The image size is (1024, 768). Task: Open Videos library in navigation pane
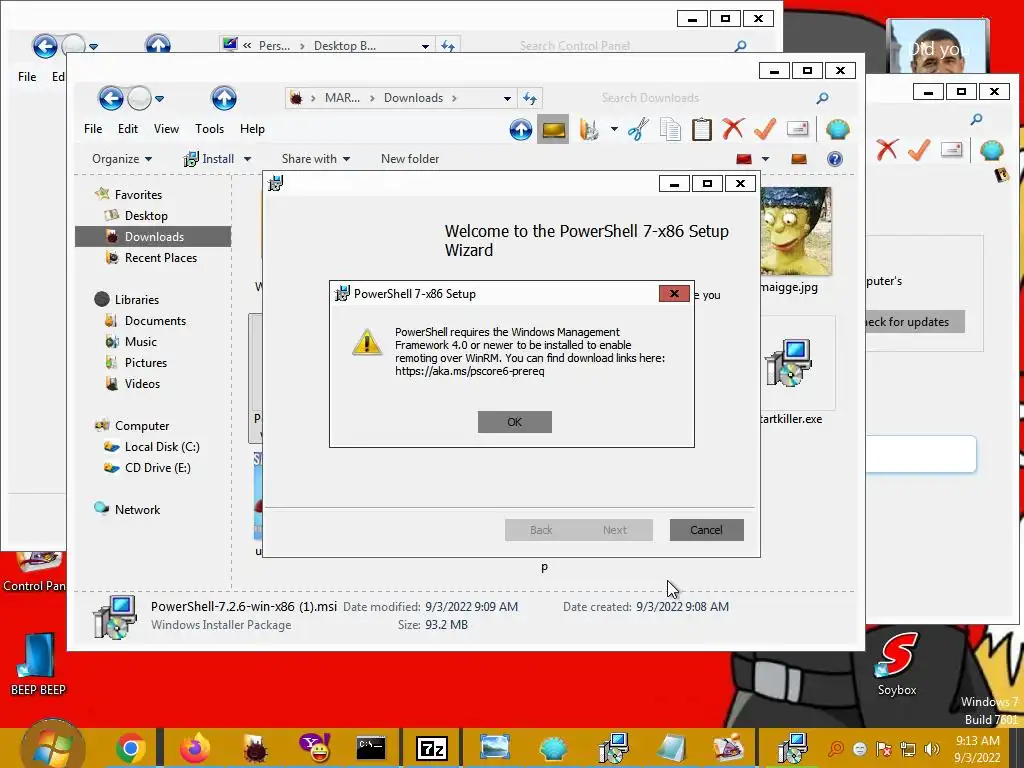click(142, 383)
